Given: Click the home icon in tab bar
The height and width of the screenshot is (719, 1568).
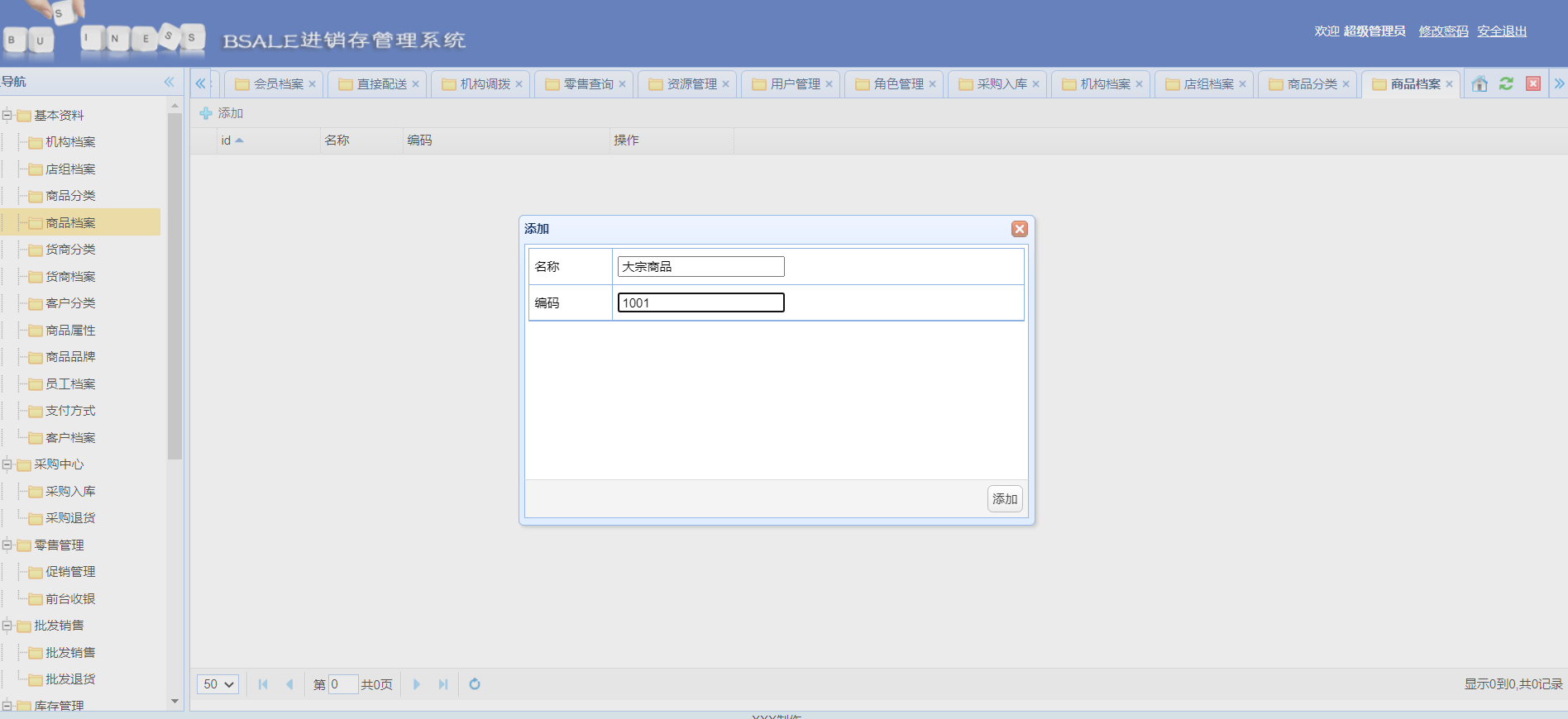Looking at the screenshot, I should [1480, 83].
